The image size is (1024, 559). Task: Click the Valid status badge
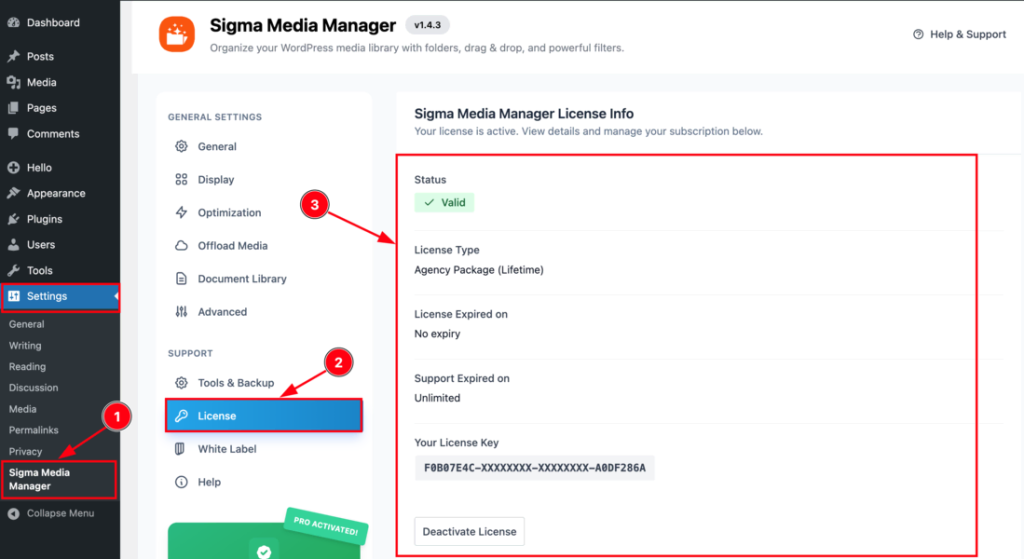[x=444, y=202]
